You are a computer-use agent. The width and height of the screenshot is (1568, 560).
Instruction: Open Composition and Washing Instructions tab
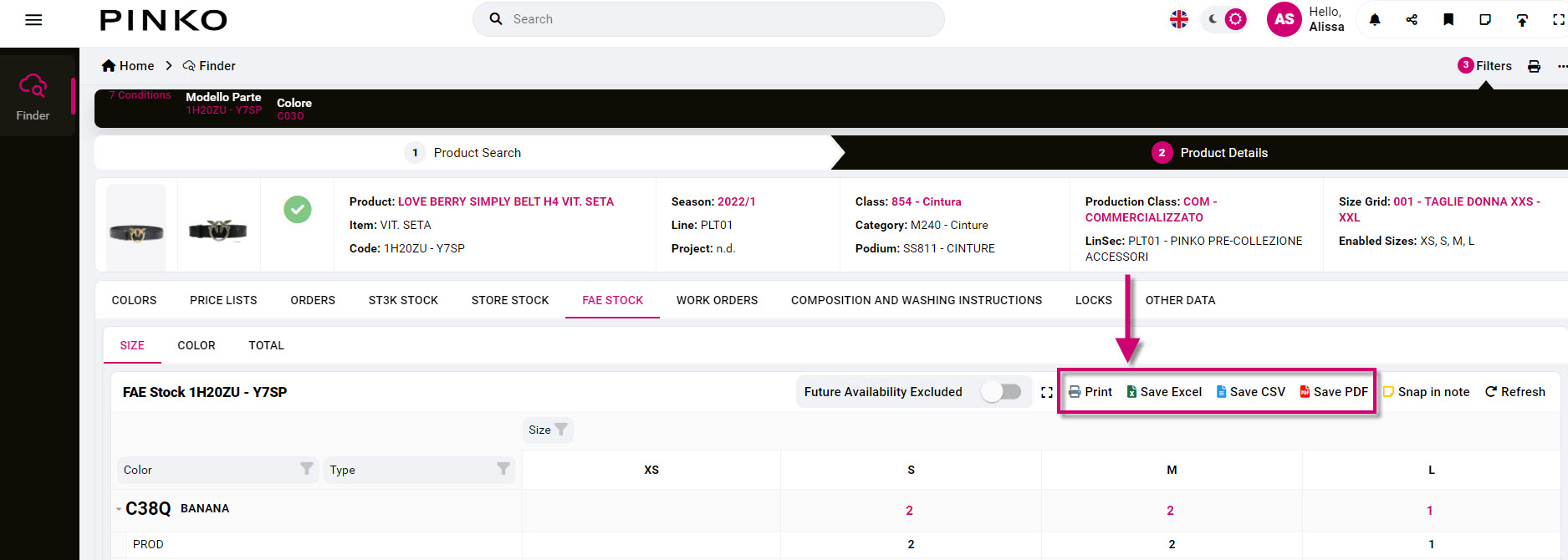(x=917, y=300)
